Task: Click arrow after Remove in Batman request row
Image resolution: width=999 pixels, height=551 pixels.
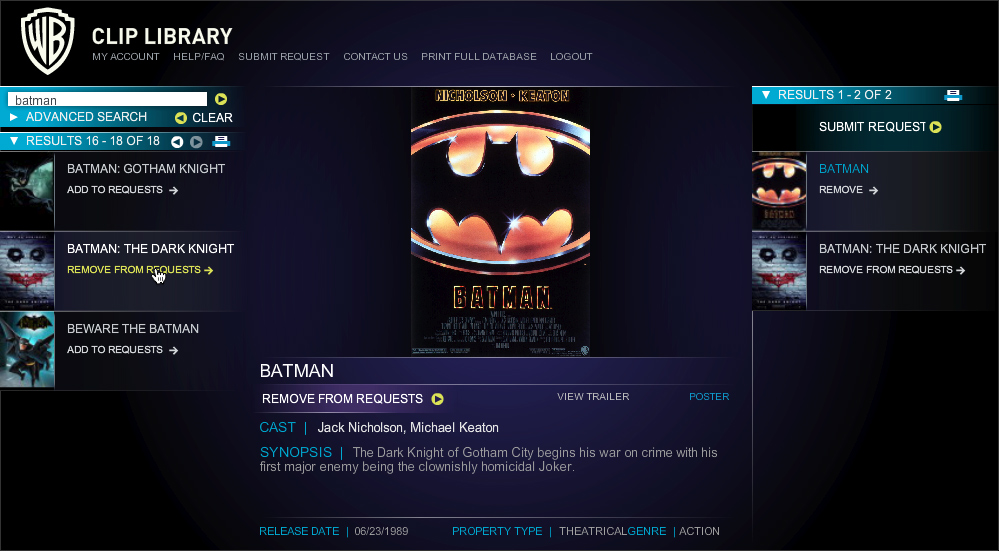Action: 873,190
